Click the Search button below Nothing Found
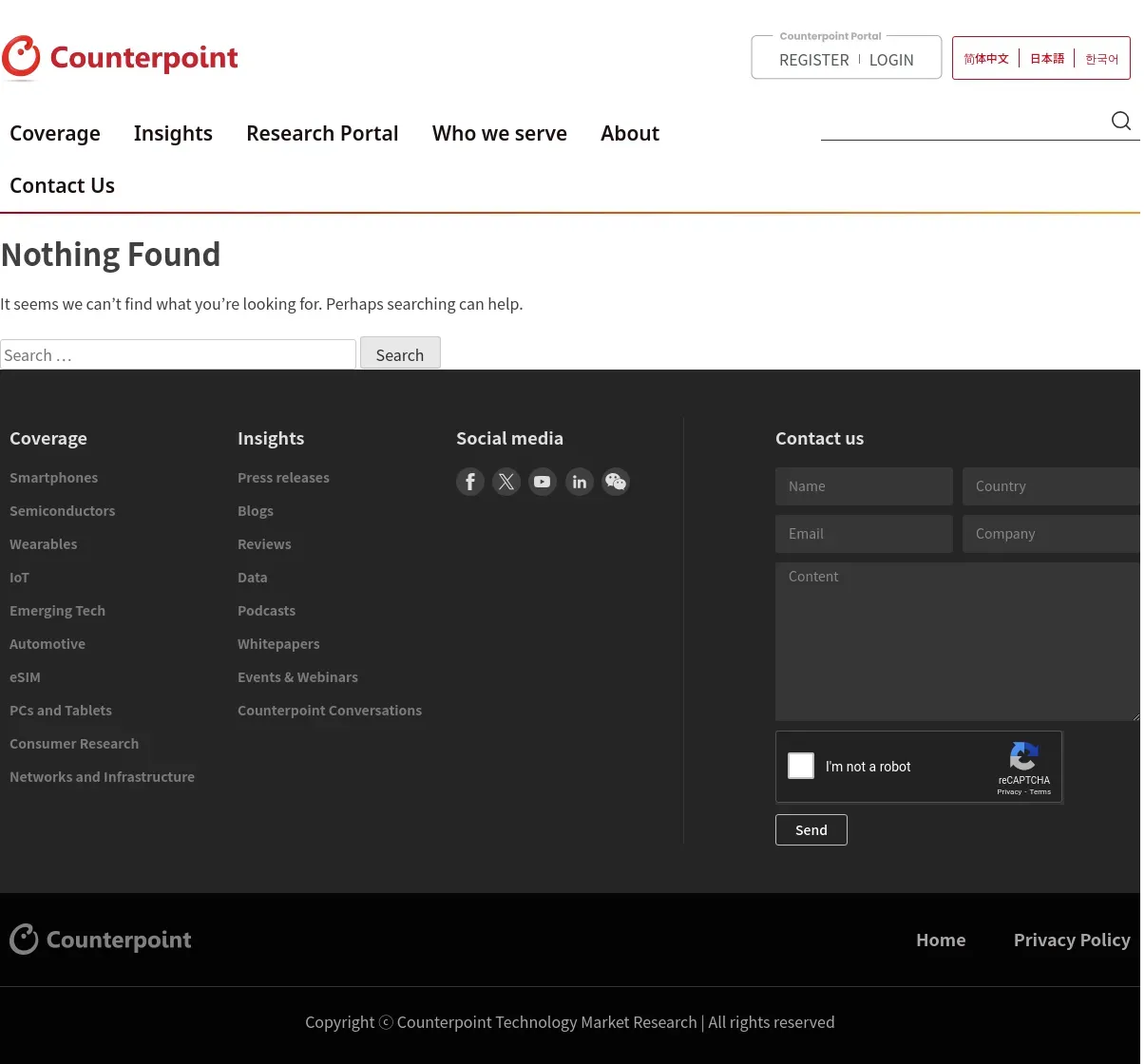The width and height of the screenshot is (1145, 1064). click(x=400, y=353)
